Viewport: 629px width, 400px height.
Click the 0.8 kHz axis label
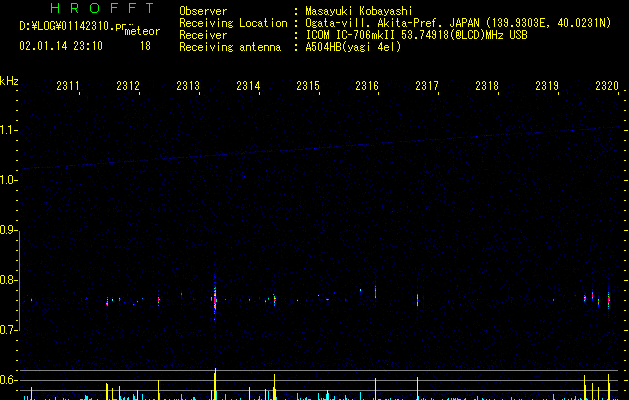pyautogui.click(x=8, y=280)
